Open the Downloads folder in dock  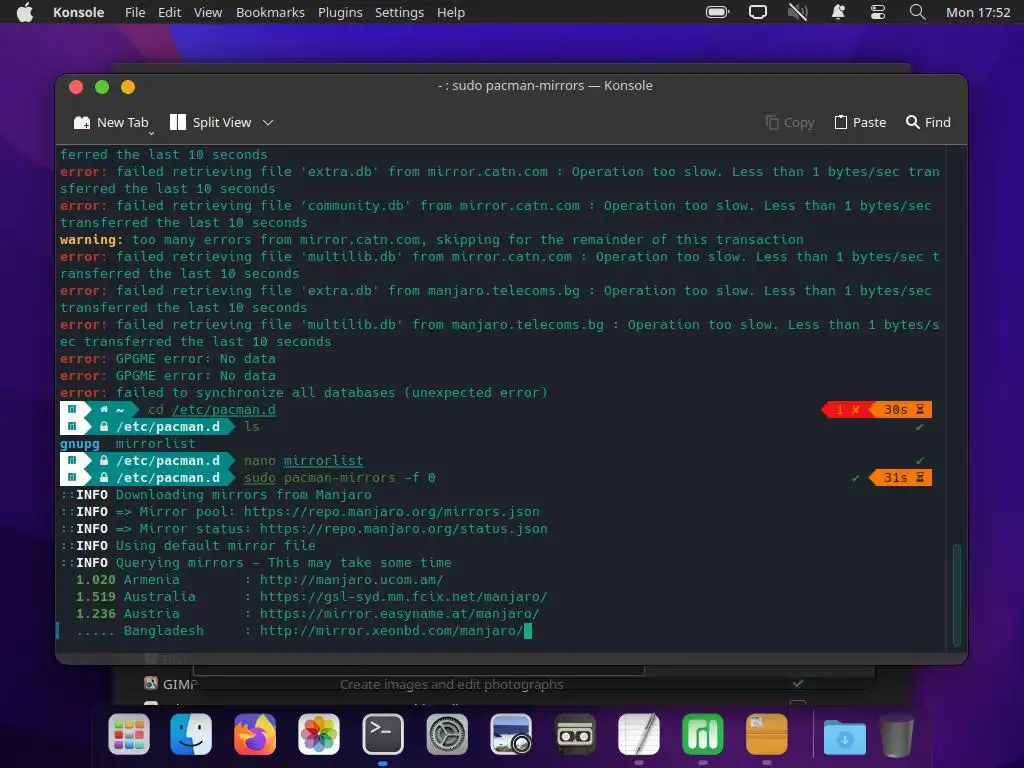pyautogui.click(x=845, y=736)
